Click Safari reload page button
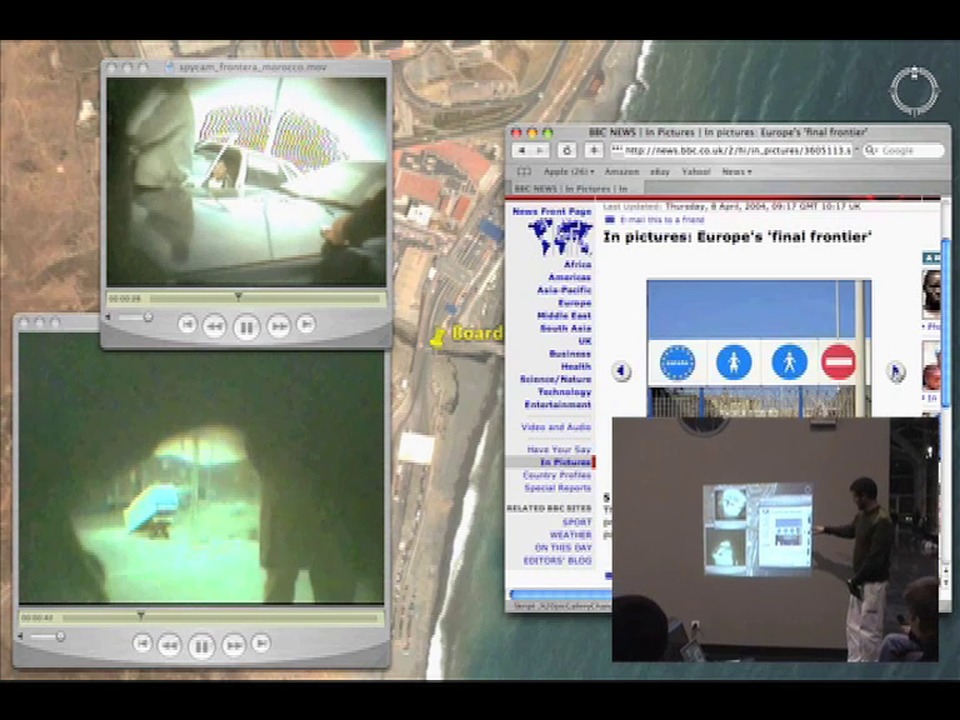Image resolution: width=960 pixels, height=720 pixels. [x=566, y=150]
